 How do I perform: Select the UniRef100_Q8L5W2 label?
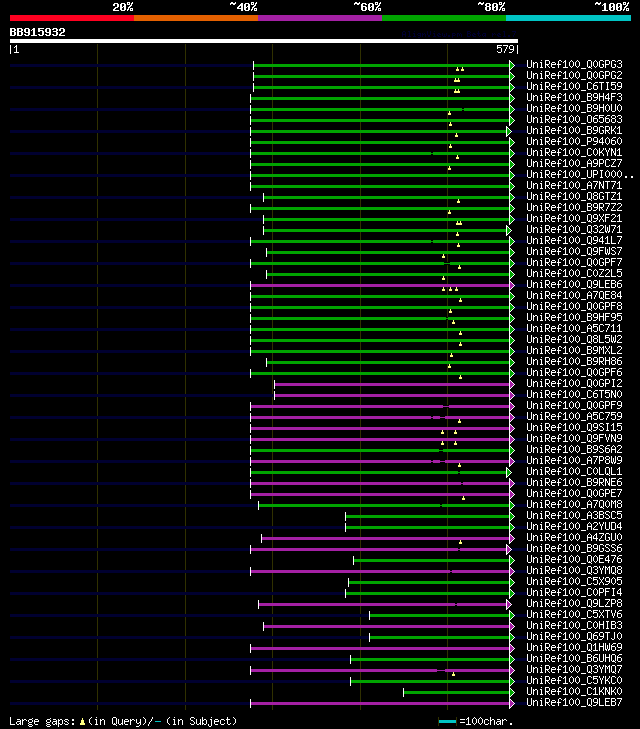pos(574,339)
